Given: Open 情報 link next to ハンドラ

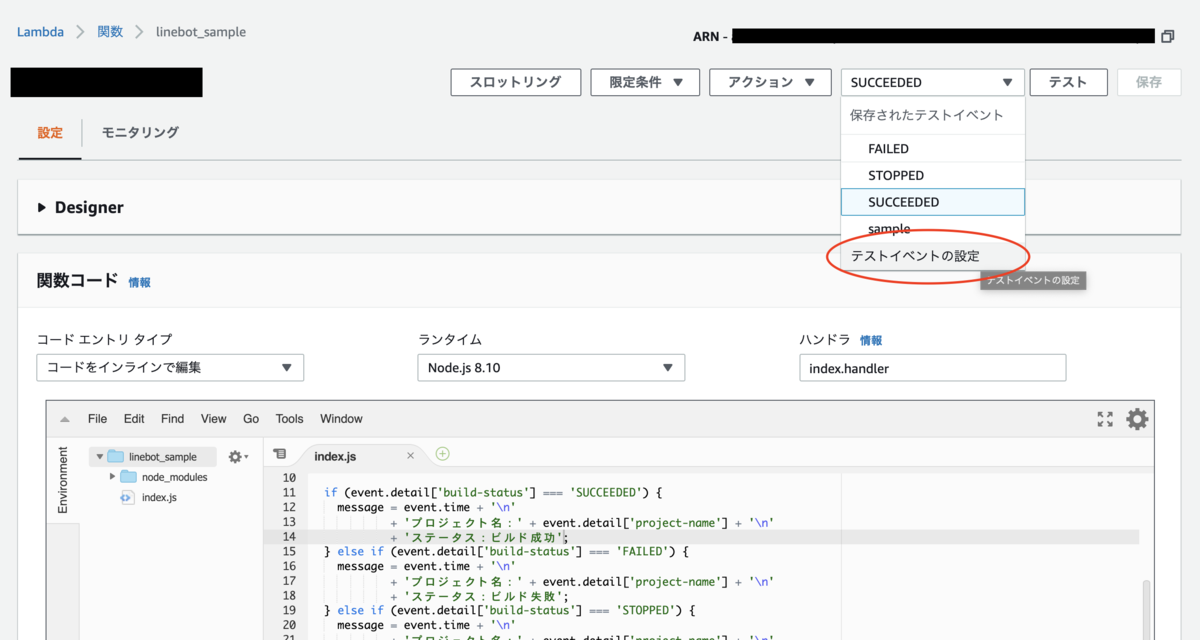Looking at the screenshot, I should coord(871,341).
